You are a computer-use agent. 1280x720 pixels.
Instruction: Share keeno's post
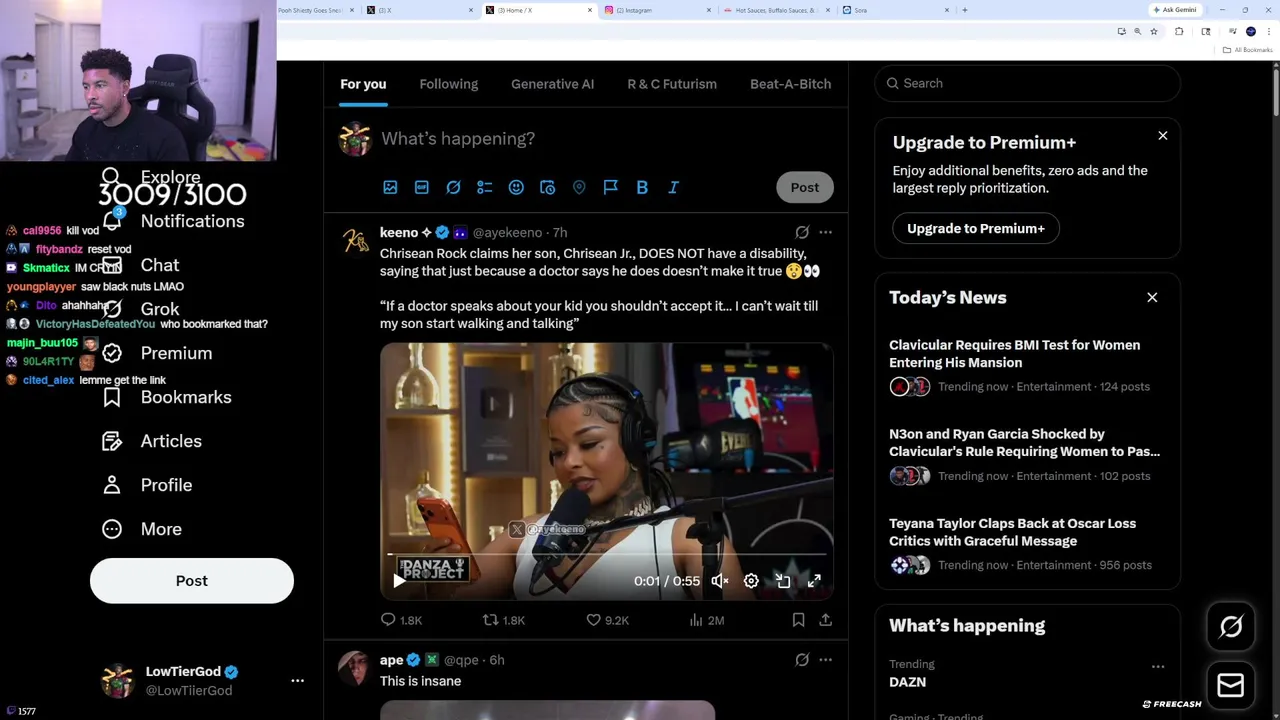point(825,620)
